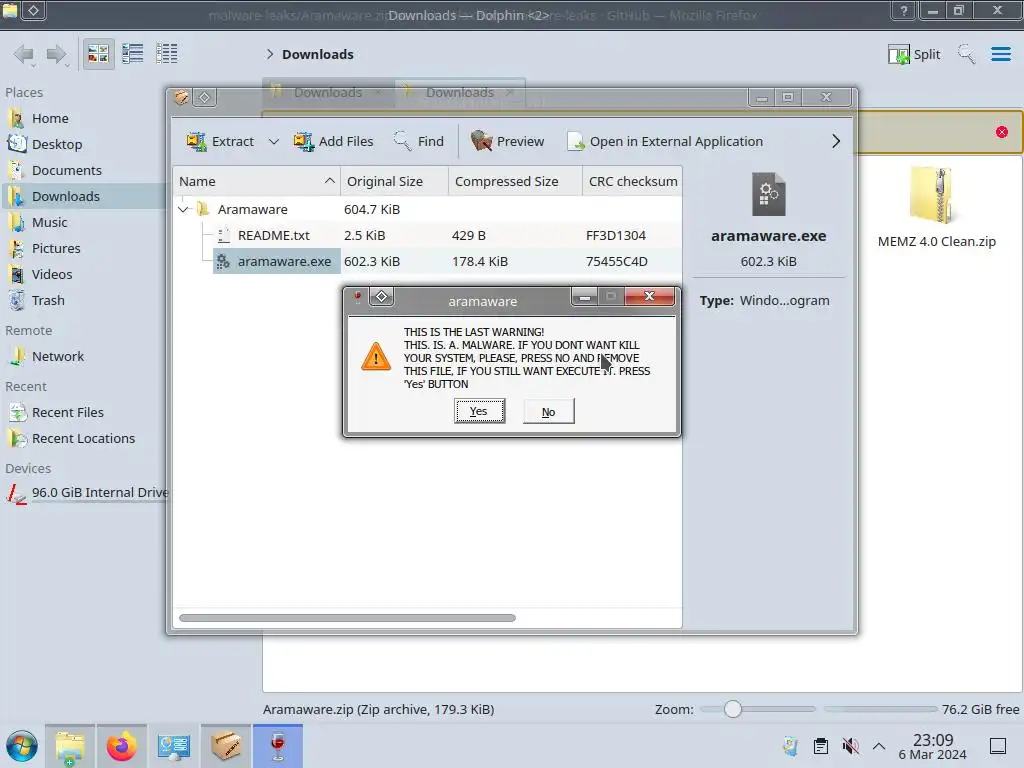Viewport: 1024px width, 768px height.
Task: Switch Dolphin to Details view mode
Action: (167, 54)
